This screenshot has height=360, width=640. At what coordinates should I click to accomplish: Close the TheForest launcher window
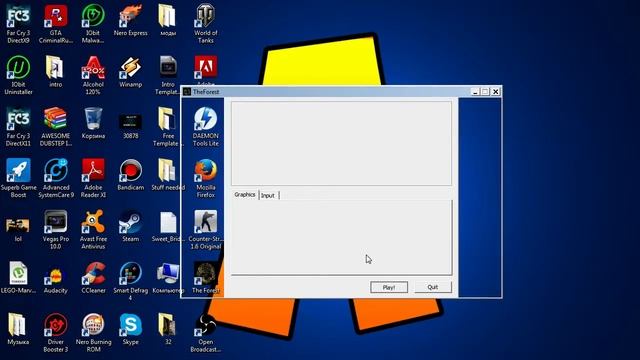(496, 92)
